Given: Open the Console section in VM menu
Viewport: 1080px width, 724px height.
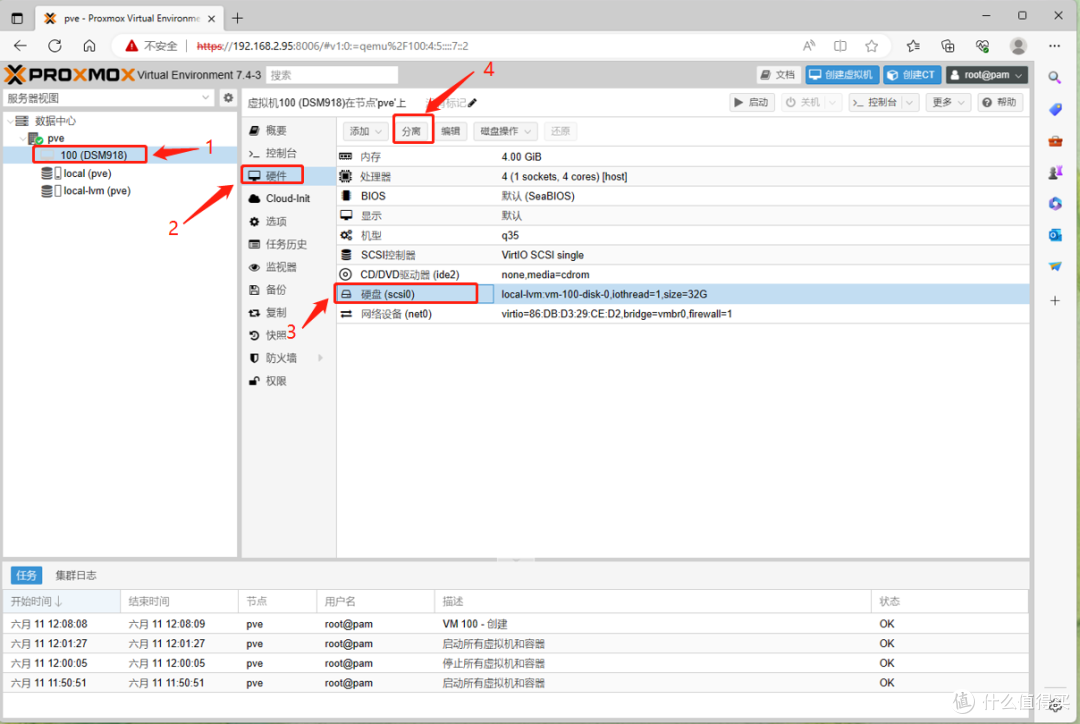Looking at the screenshot, I should [289, 153].
